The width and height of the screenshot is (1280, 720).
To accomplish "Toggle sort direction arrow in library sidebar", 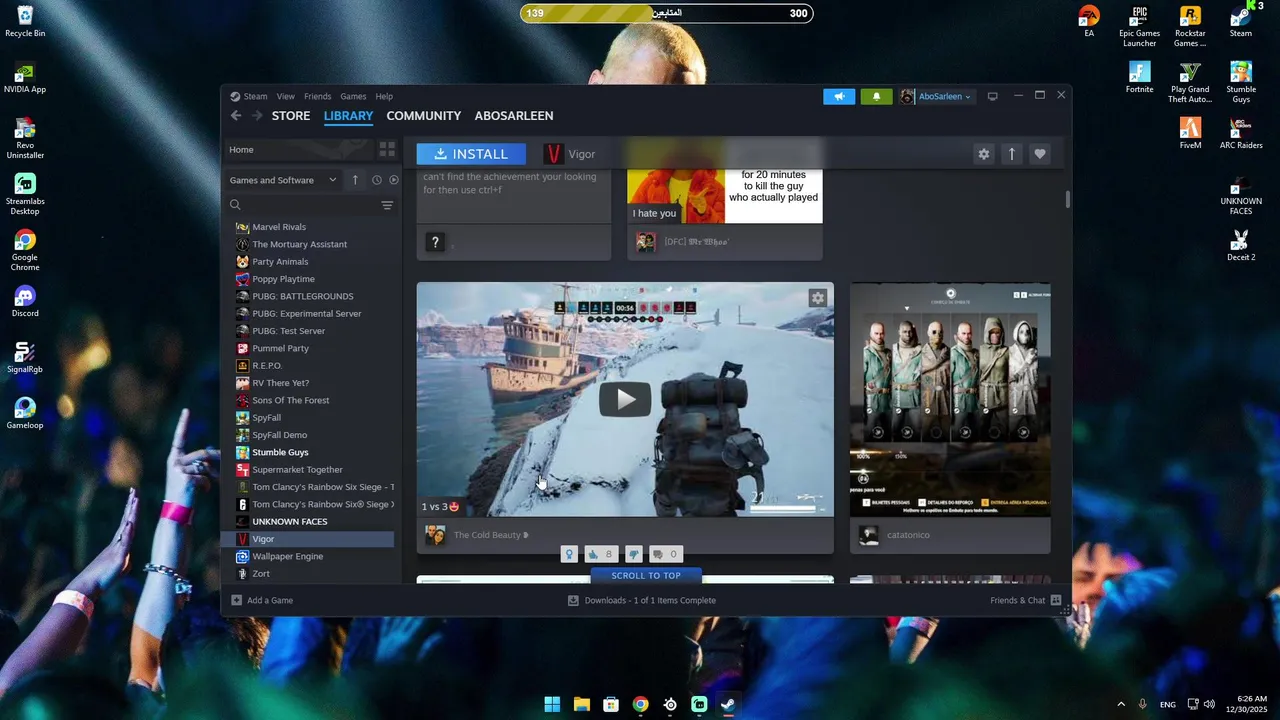I will pyautogui.click(x=355, y=180).
